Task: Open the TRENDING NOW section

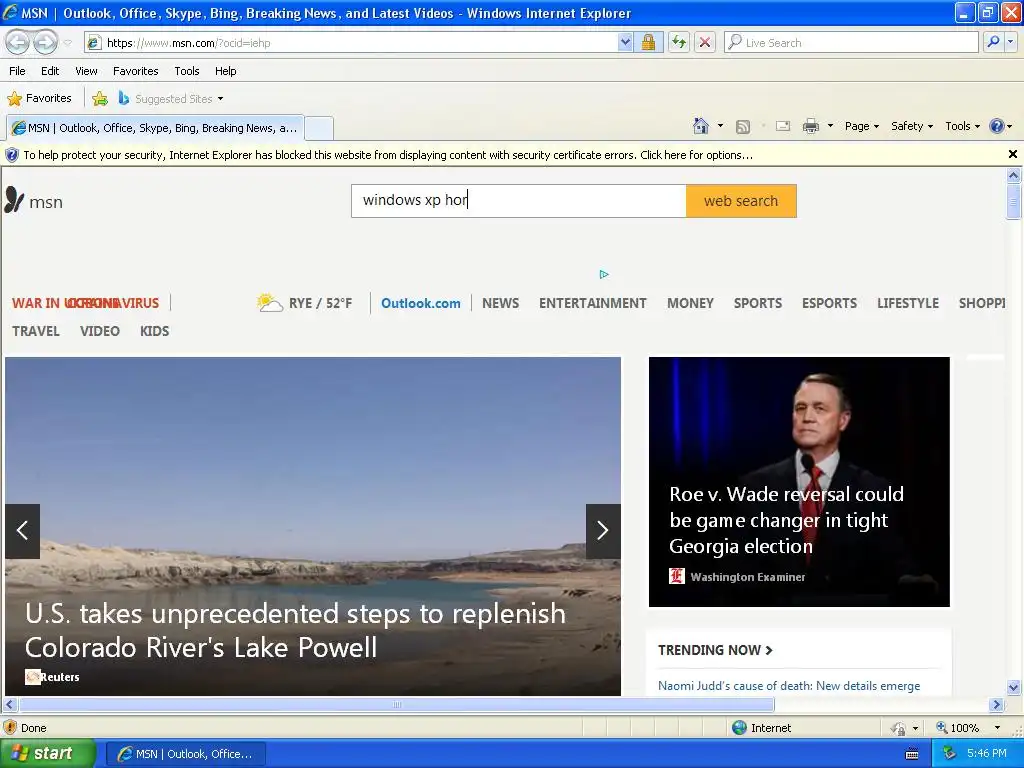Action: tap(715, 650)
